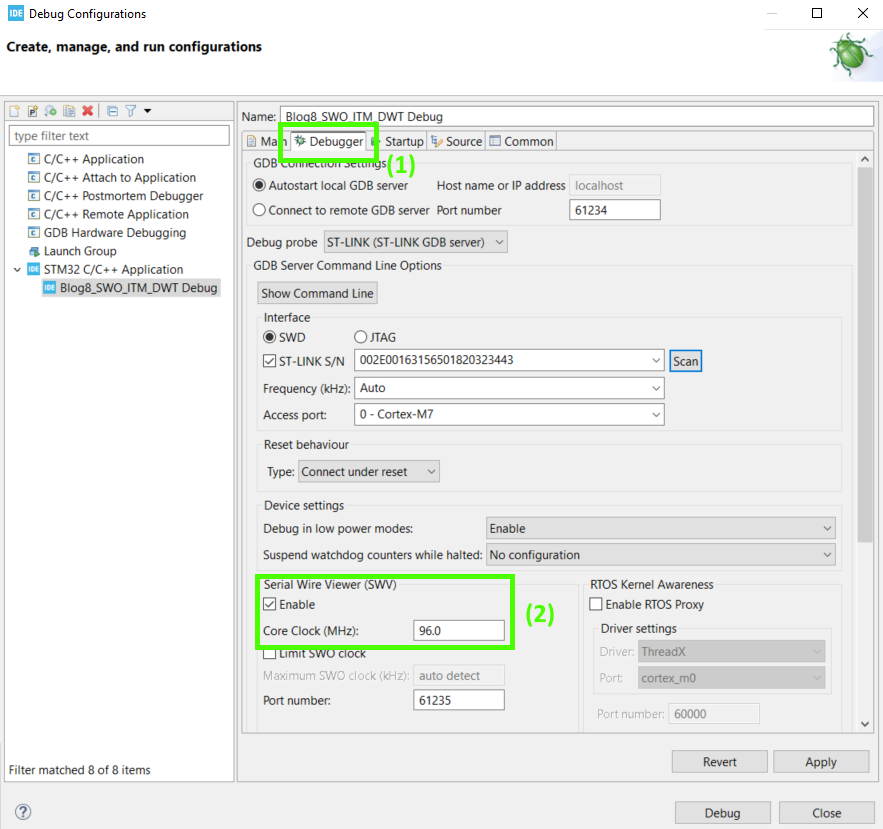Click the Scan button
883x829 pixels.
685,361
